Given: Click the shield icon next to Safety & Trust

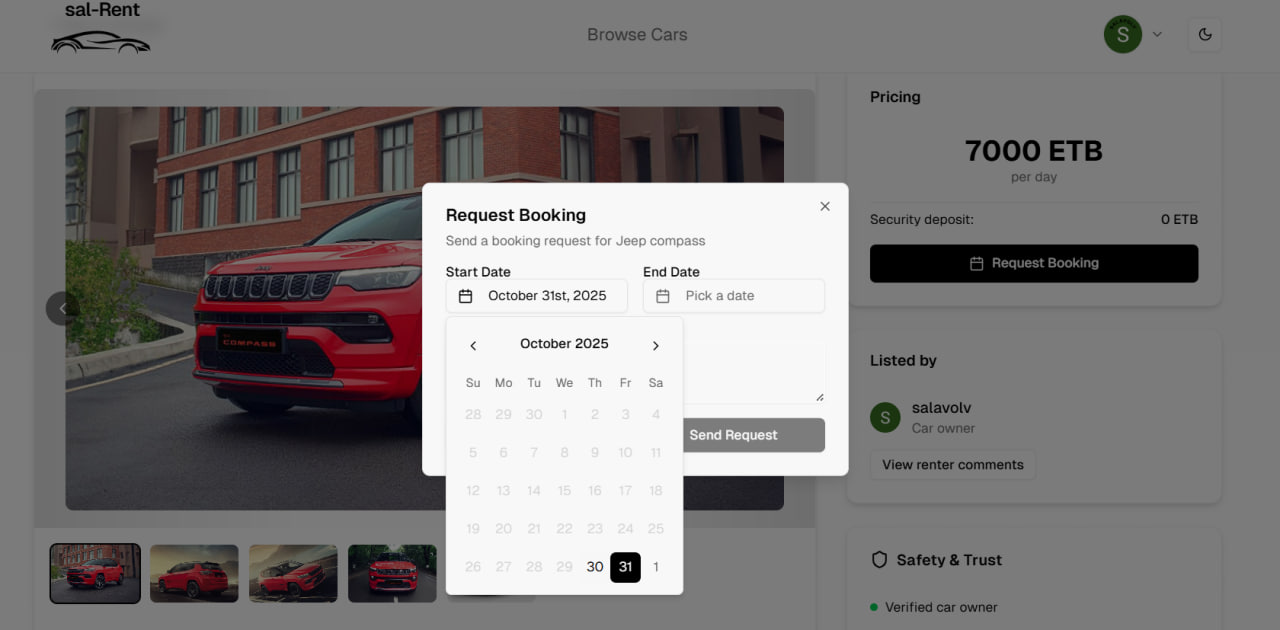Looking at the screenshot, I should (x=881, y=560).
